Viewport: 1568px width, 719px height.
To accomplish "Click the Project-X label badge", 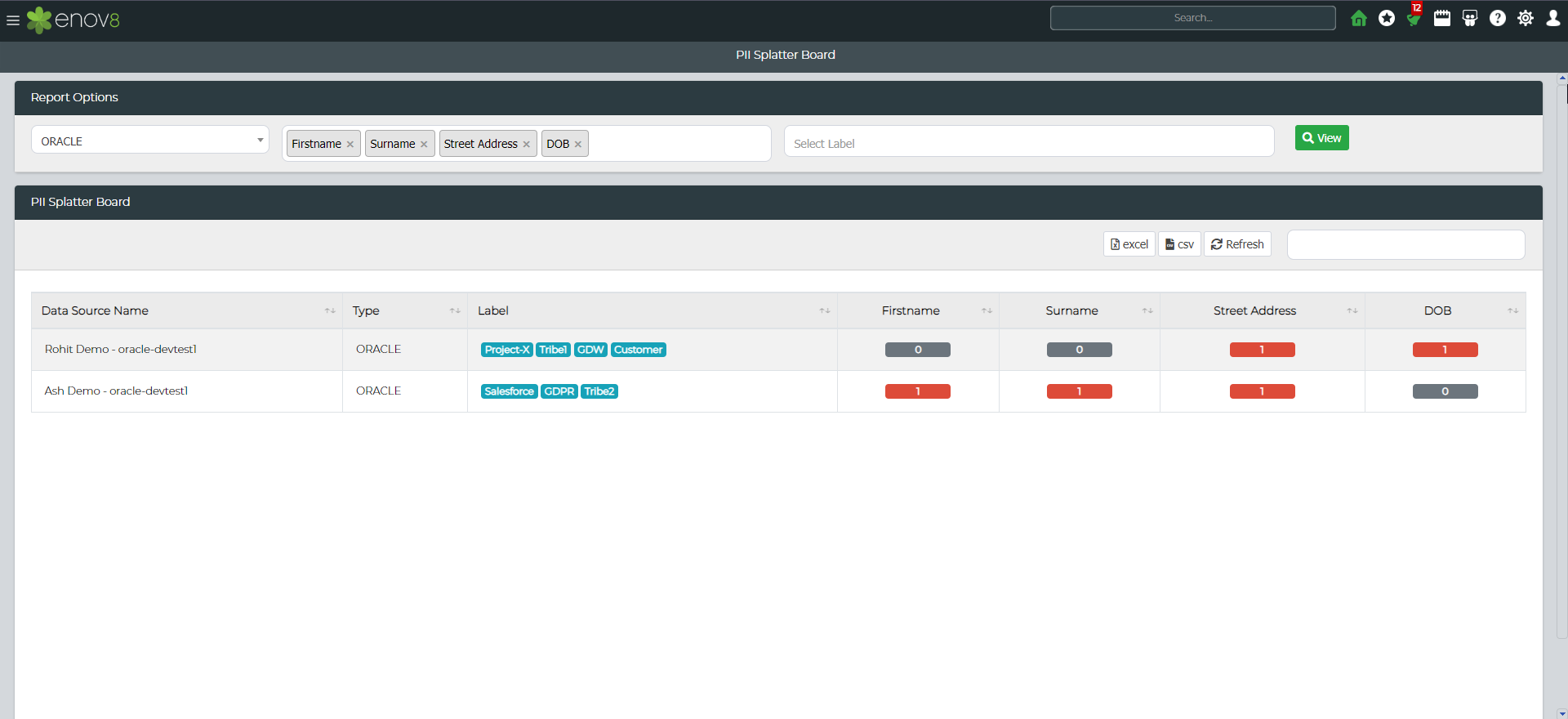I will coord(507,350).
